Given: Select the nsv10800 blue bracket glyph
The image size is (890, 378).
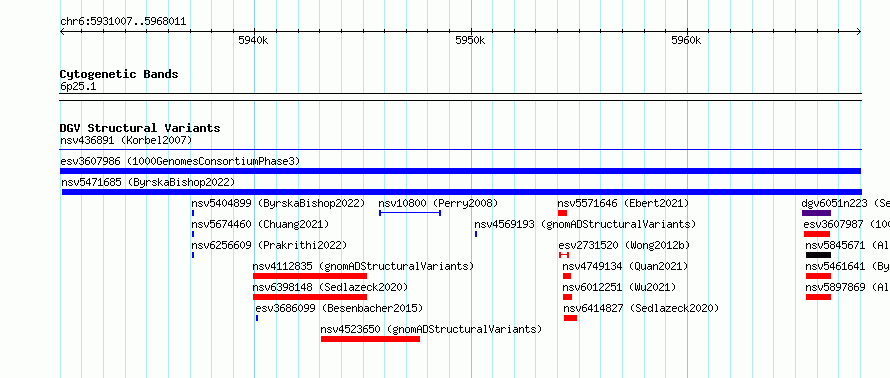Looking at the screenshot, I should [x=410, y=213].
